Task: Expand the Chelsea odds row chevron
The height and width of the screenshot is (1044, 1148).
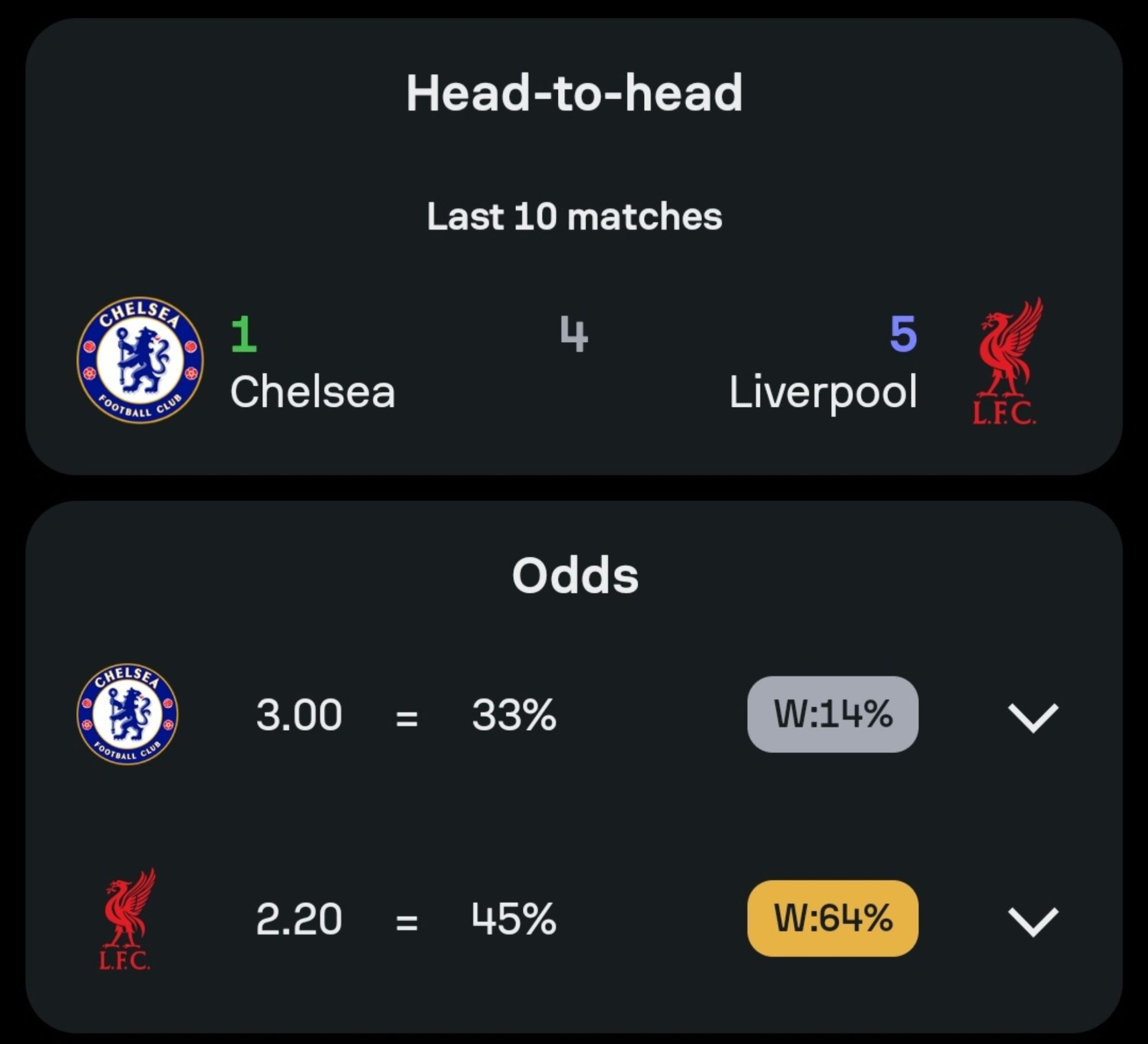Action: pos(1033,717)
